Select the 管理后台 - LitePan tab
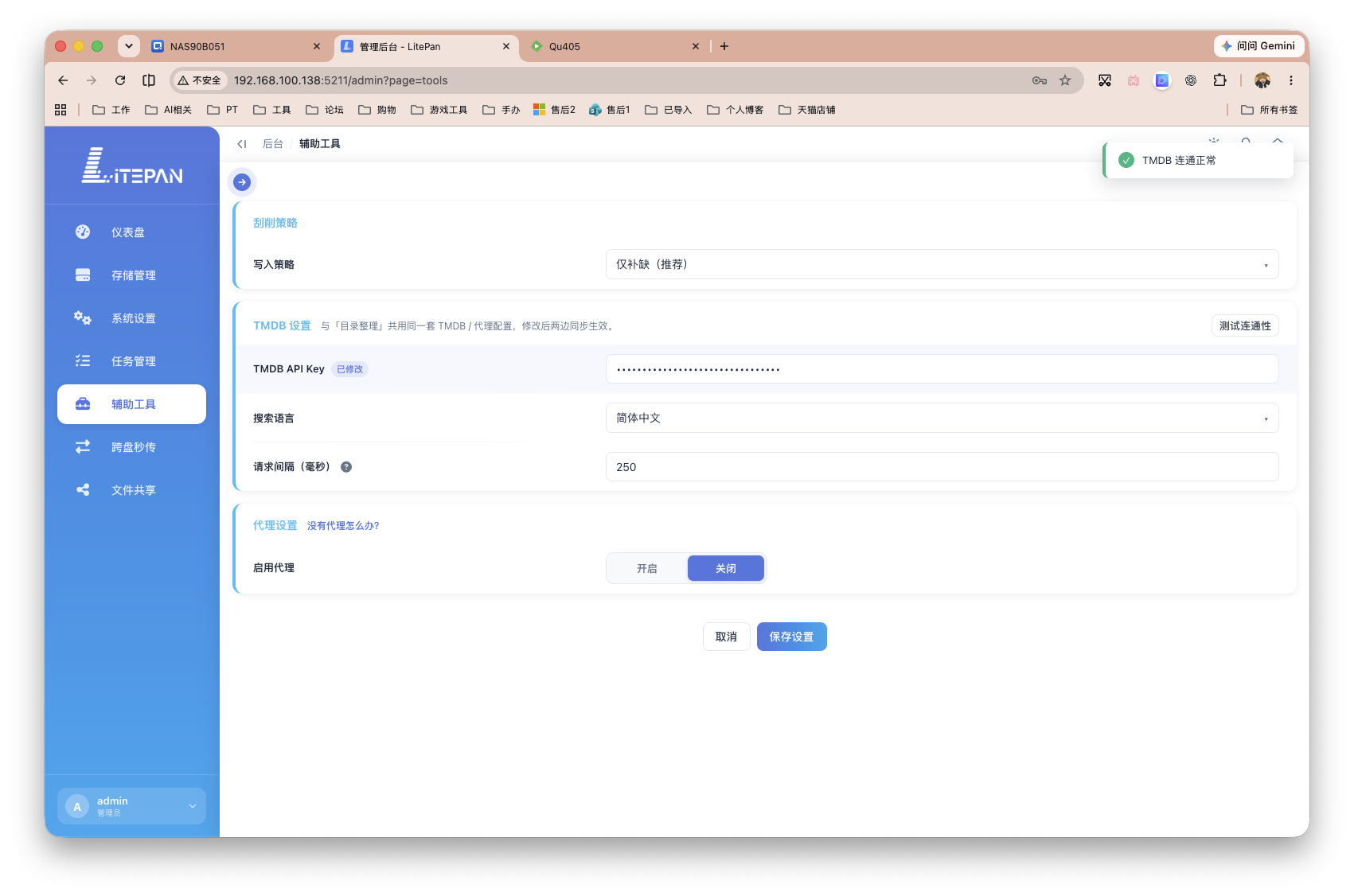Screen dimensions: 1354x896 coord(426,46)
